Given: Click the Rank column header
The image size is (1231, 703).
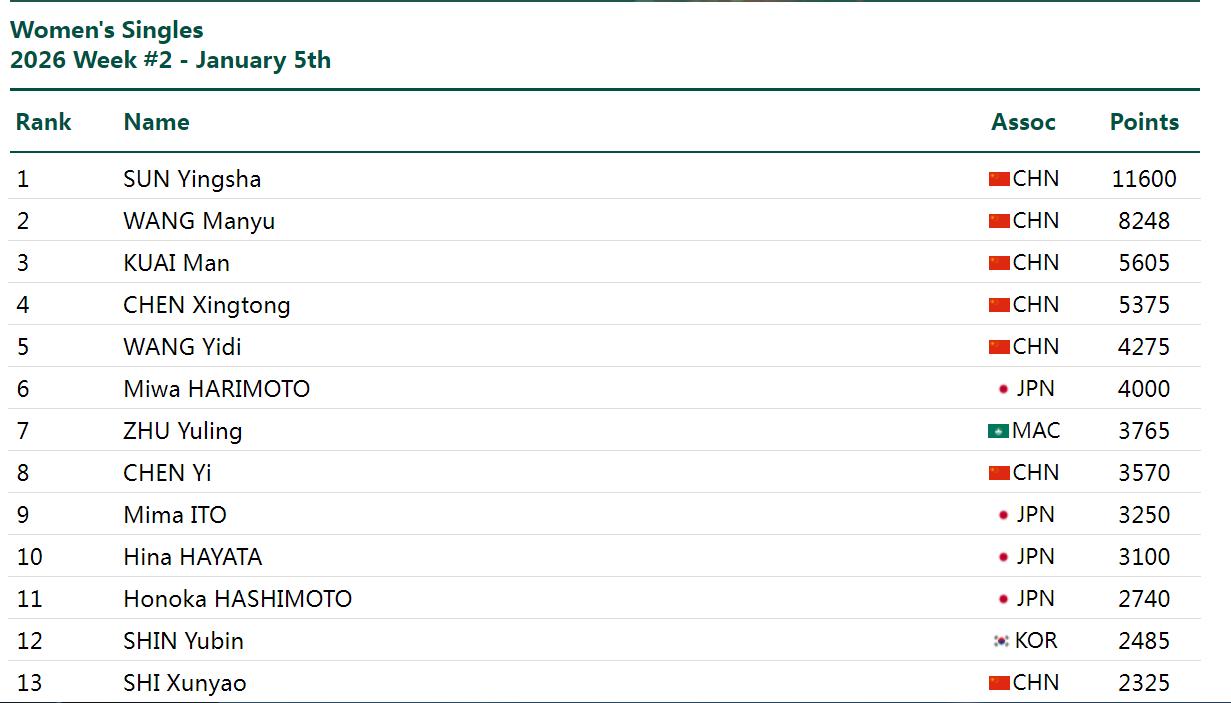Looking at the screenshot, I should (44, 122).
